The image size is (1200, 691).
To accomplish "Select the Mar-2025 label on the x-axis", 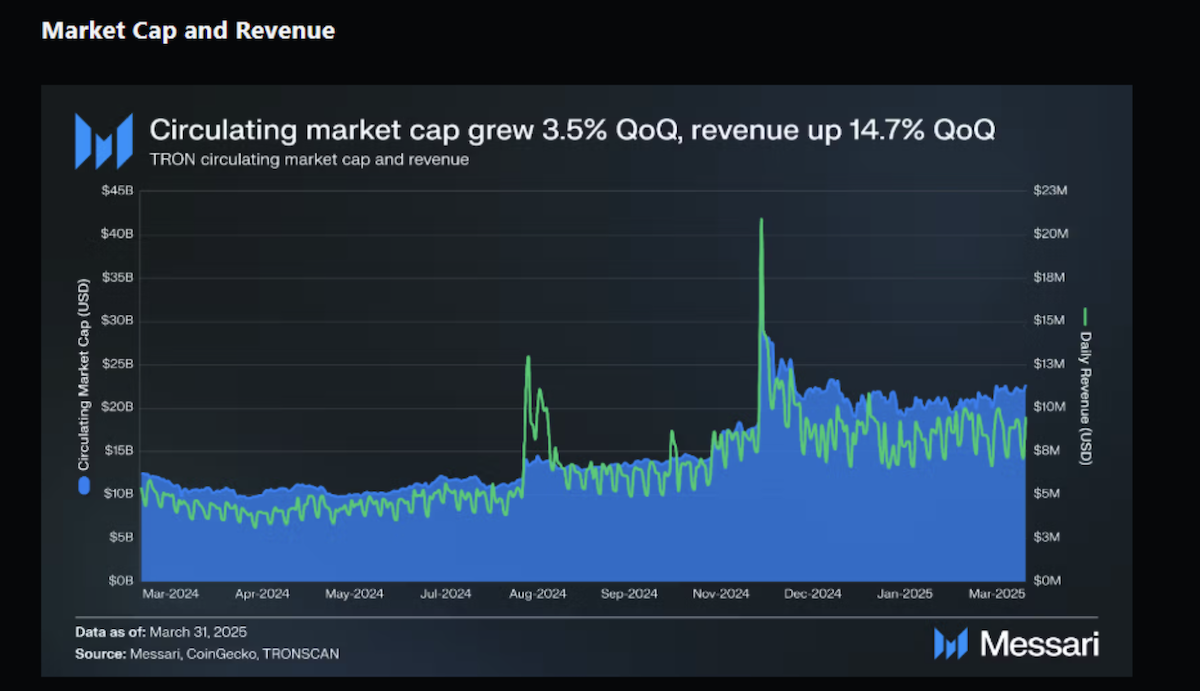I will point(997,594).
